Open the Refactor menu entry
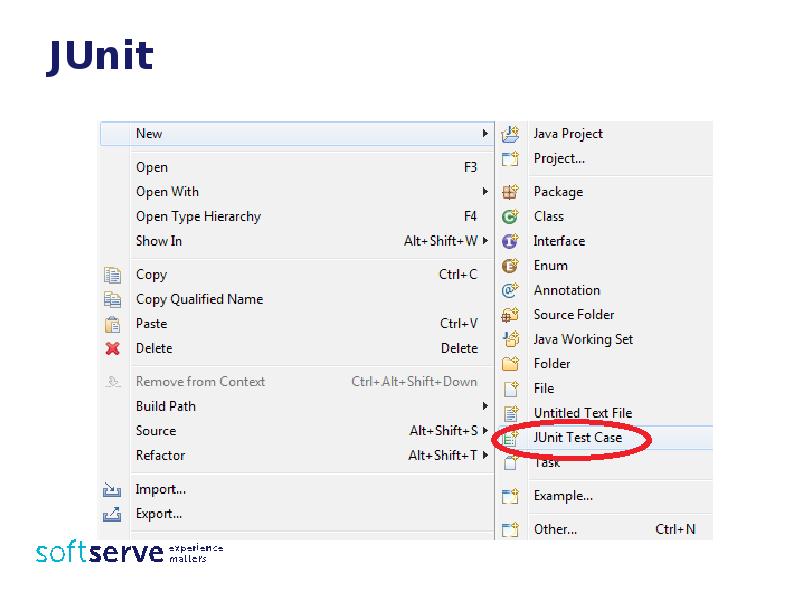Screen dimensions: 800x600 tap(160, 456)
